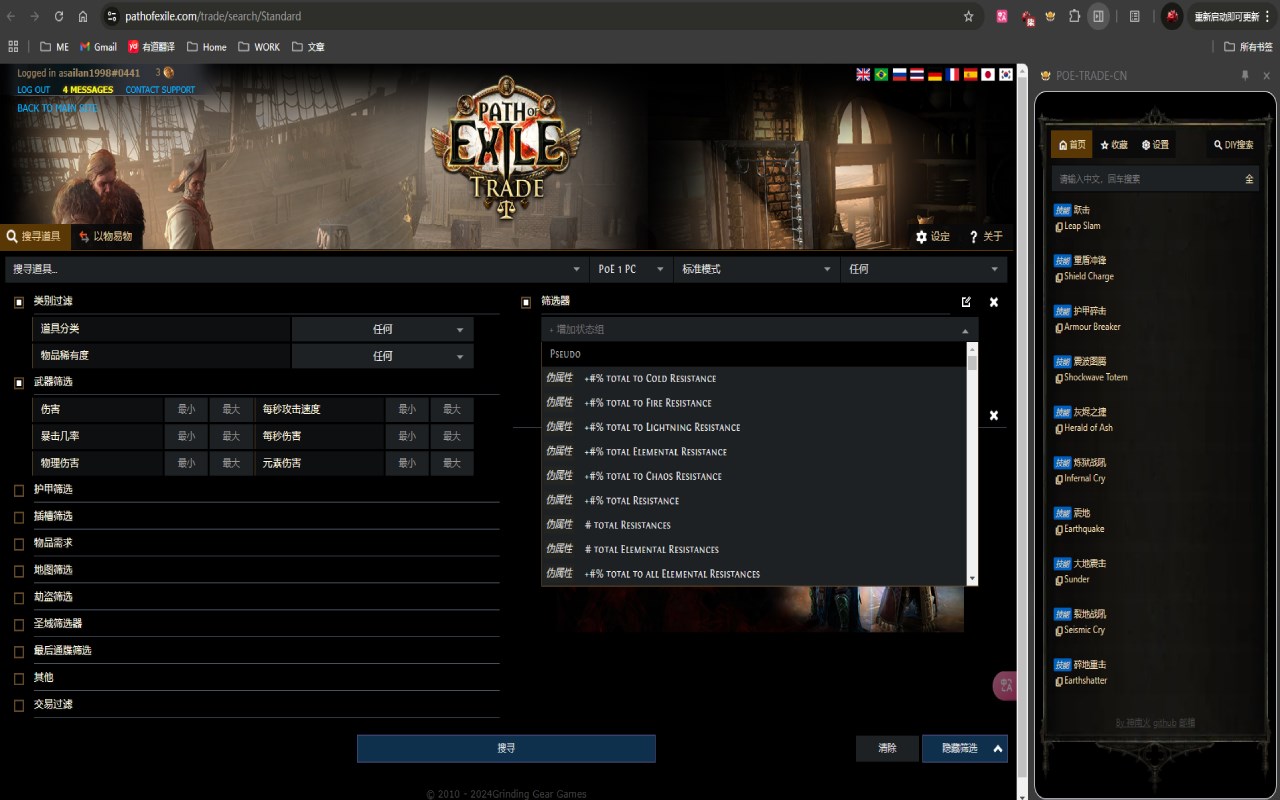Click the 清除 clear button
The image size is (1280, 800).
click(x=887, y=748)
